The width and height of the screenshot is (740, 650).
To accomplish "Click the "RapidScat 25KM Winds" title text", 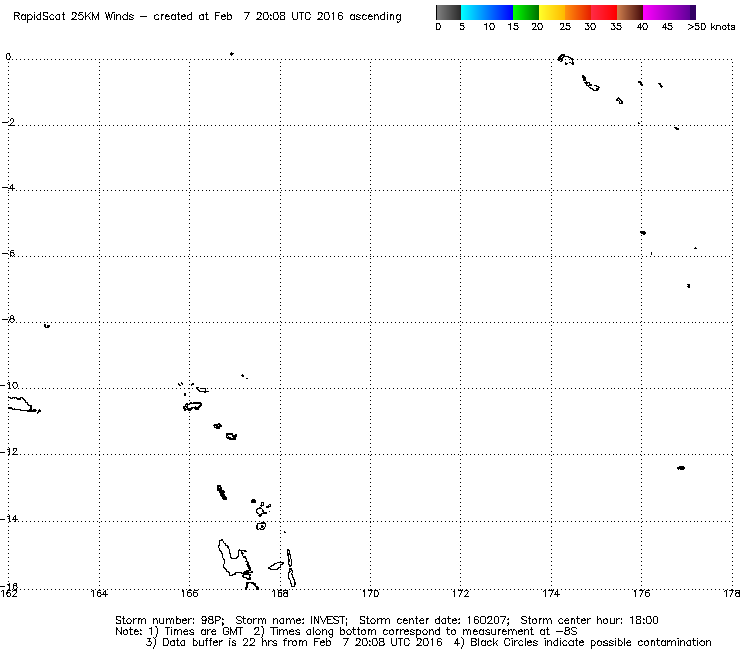I will (74, 17).
